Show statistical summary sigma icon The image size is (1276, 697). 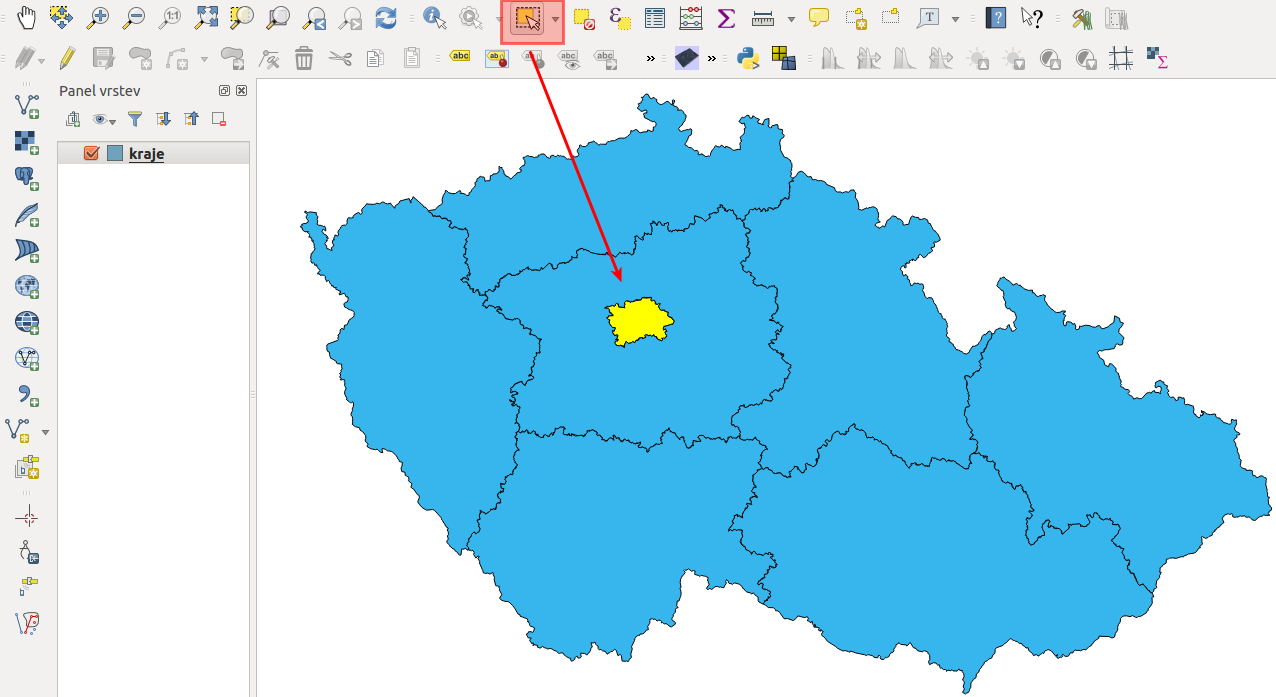(x=727, y=17)
